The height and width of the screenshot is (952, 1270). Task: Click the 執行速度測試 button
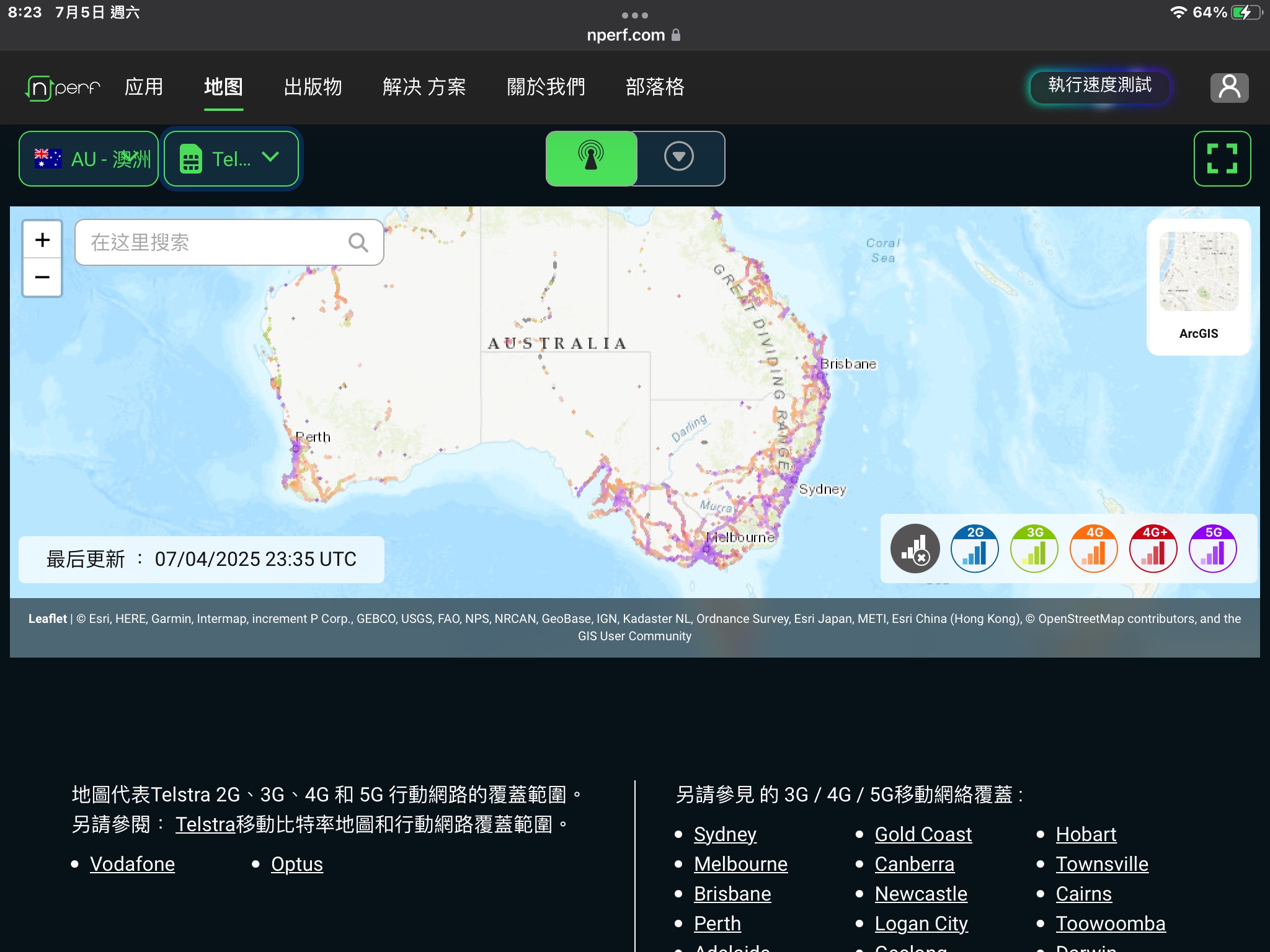(x=1099, y=86)
